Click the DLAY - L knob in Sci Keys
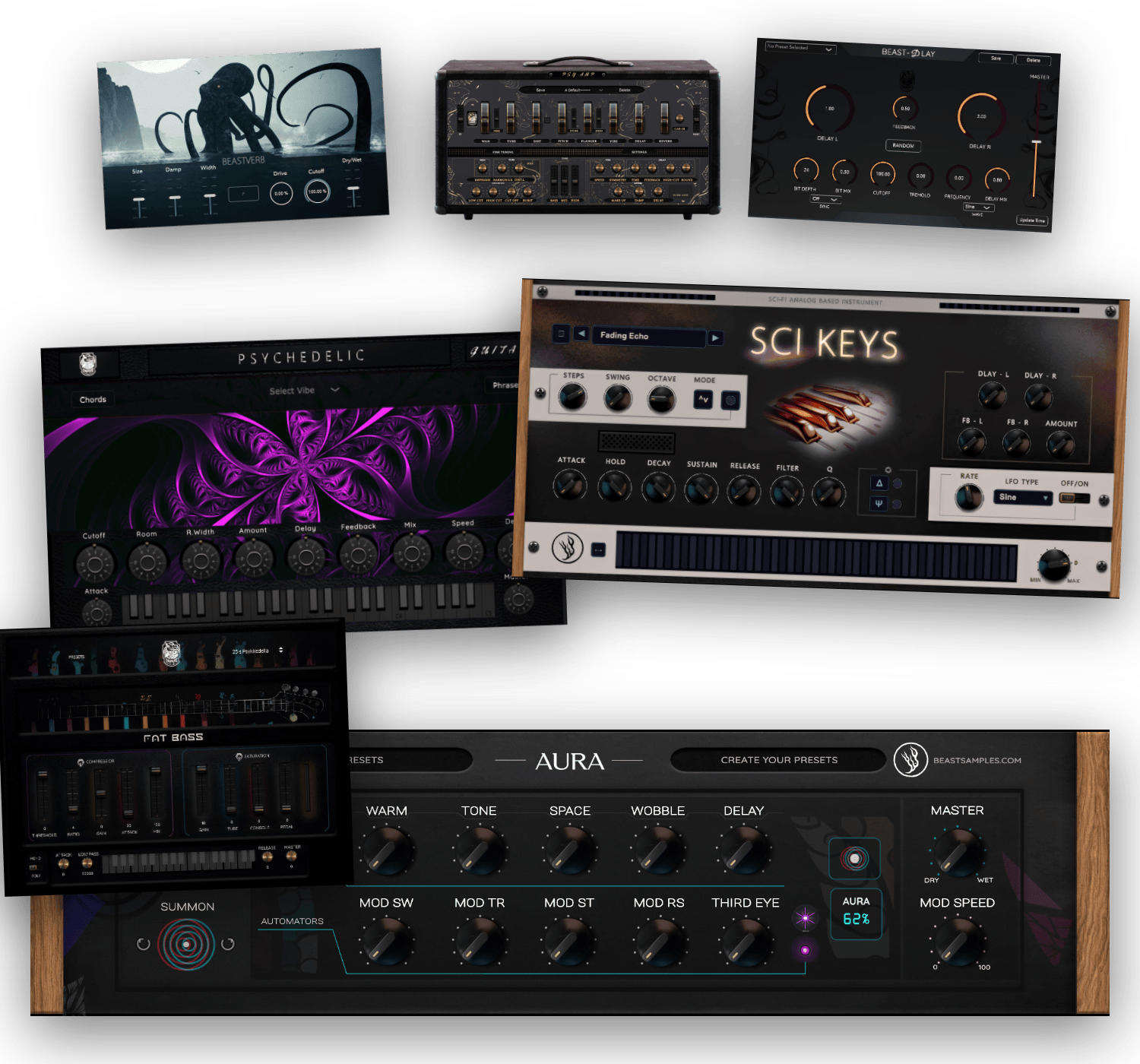Viewport: 1140px width, 1064px height. 992,395
